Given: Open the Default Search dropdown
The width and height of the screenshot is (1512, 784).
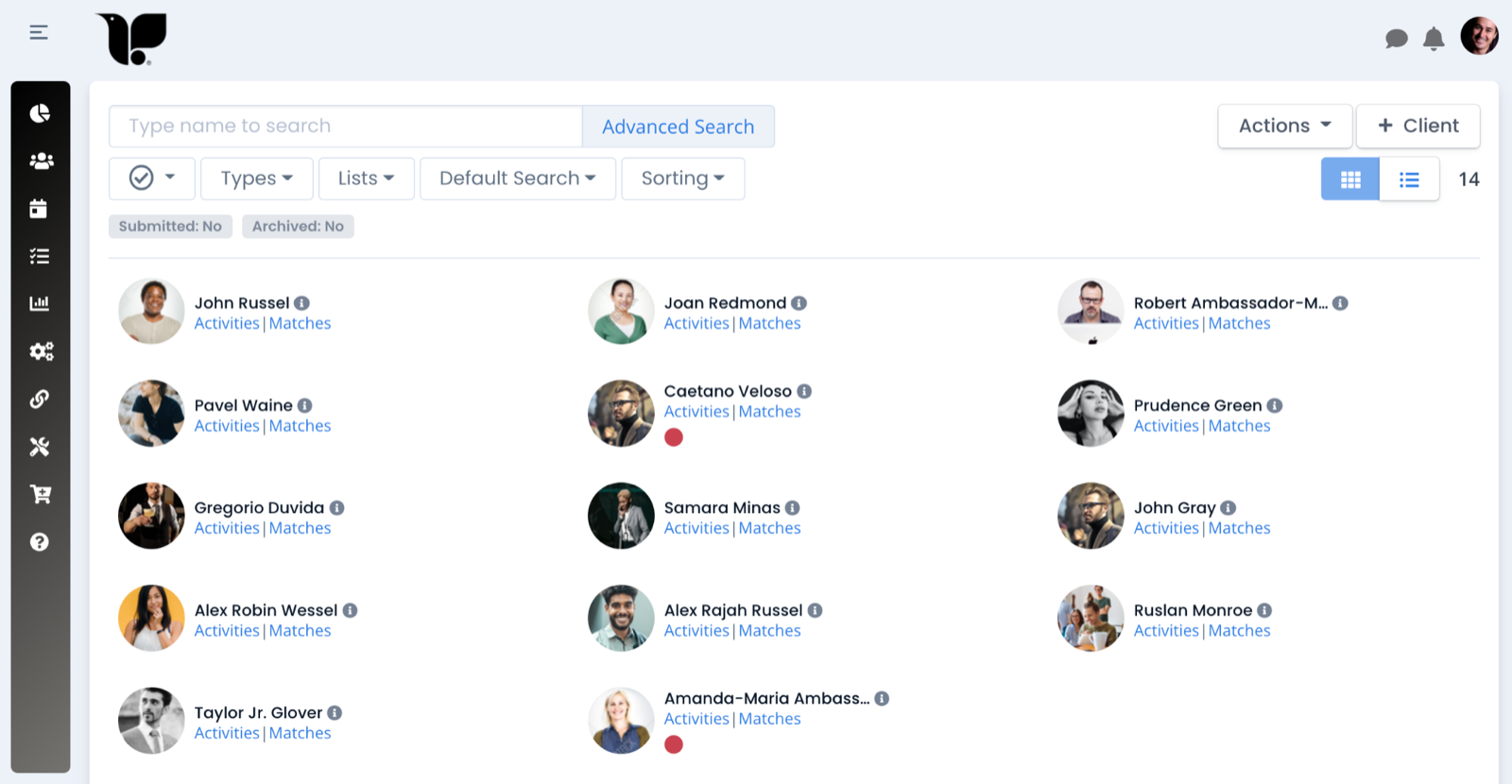Looking at the screenshot, I should point(517,179).
